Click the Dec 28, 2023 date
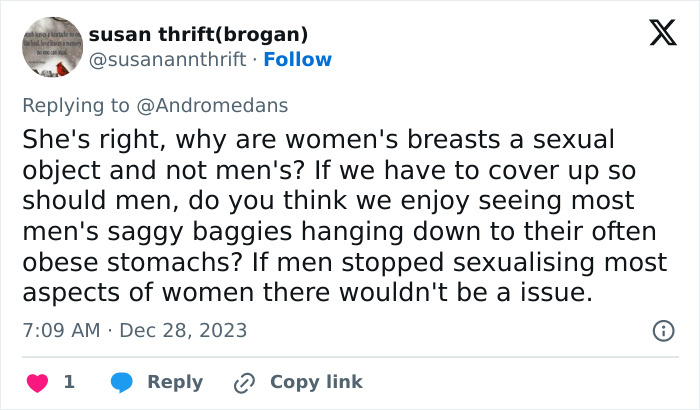 pos(183,330)
